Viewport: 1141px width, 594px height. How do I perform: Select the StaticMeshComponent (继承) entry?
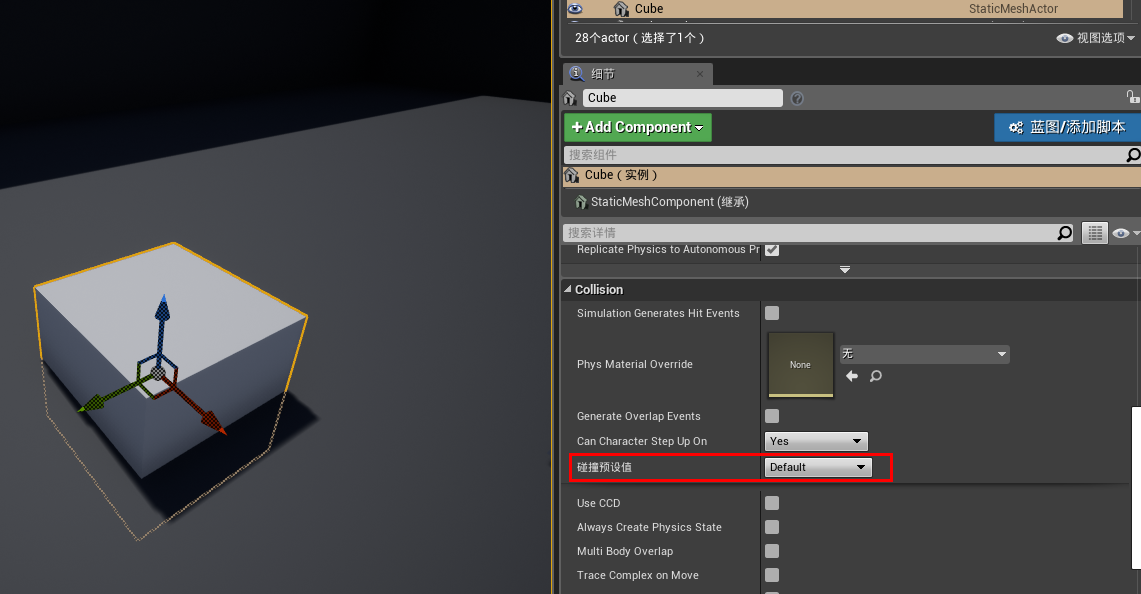668,202
